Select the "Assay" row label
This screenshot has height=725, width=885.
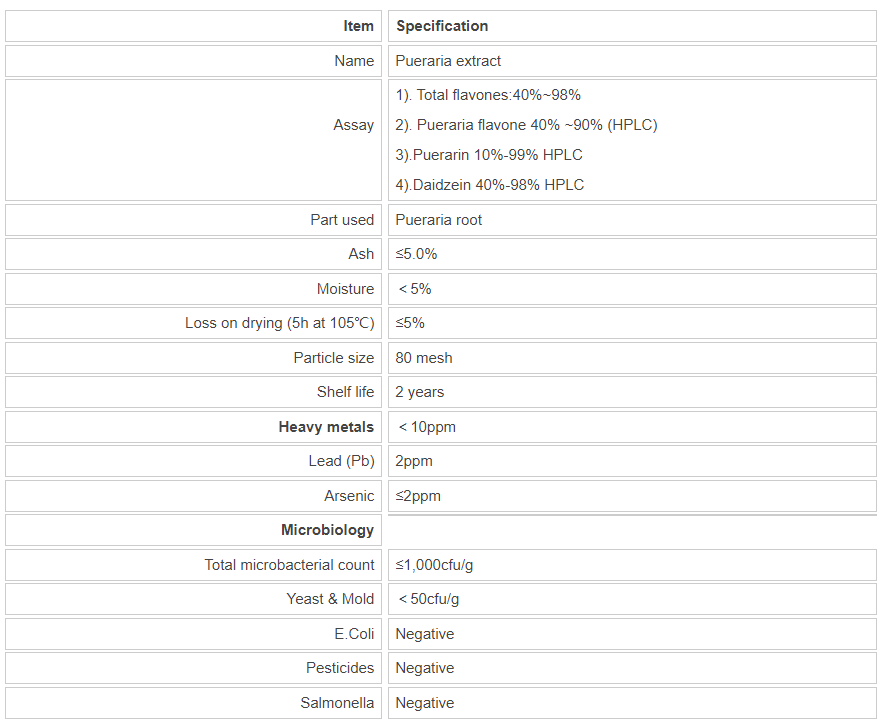click(x=353, y=125)
